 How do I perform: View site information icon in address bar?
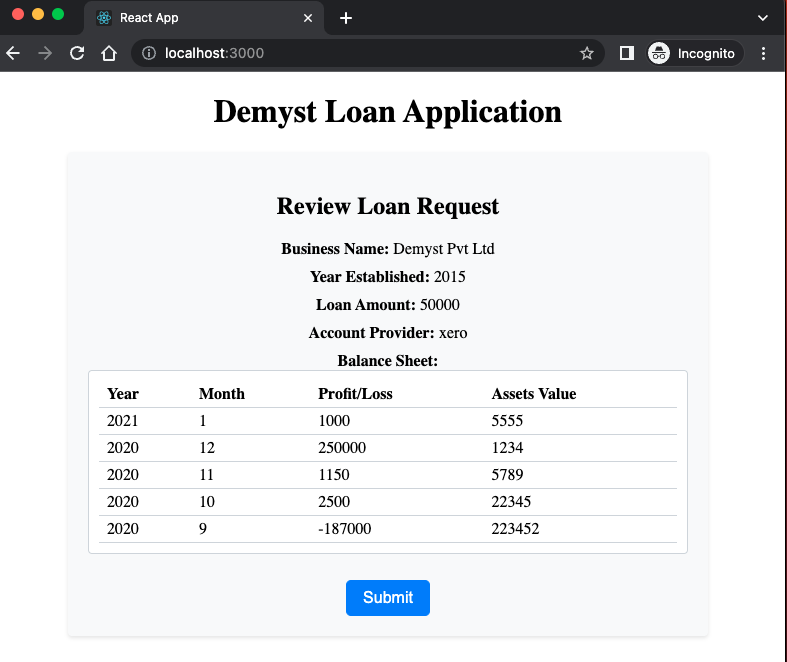pos(149,53)
